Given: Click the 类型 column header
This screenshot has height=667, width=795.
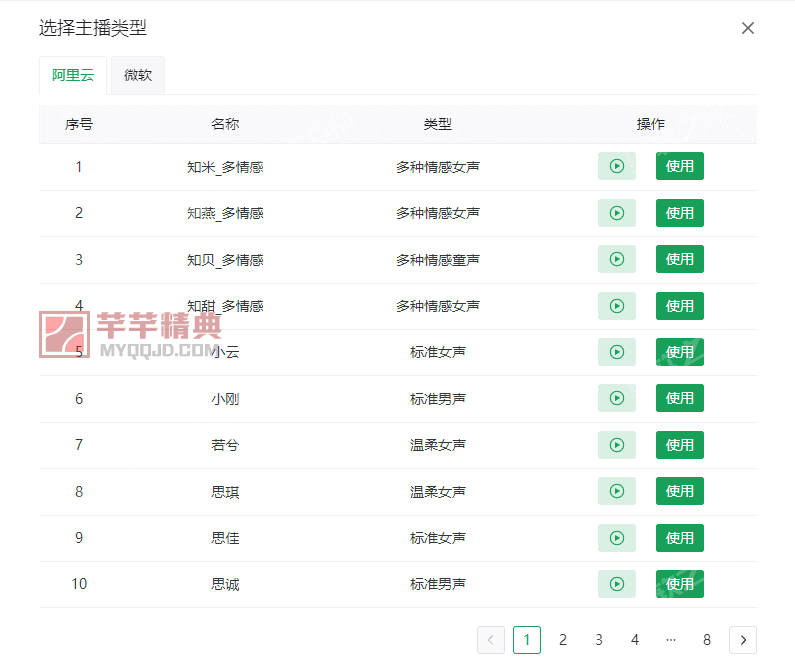Looking at the screenshot, I should tap(438, 124).
